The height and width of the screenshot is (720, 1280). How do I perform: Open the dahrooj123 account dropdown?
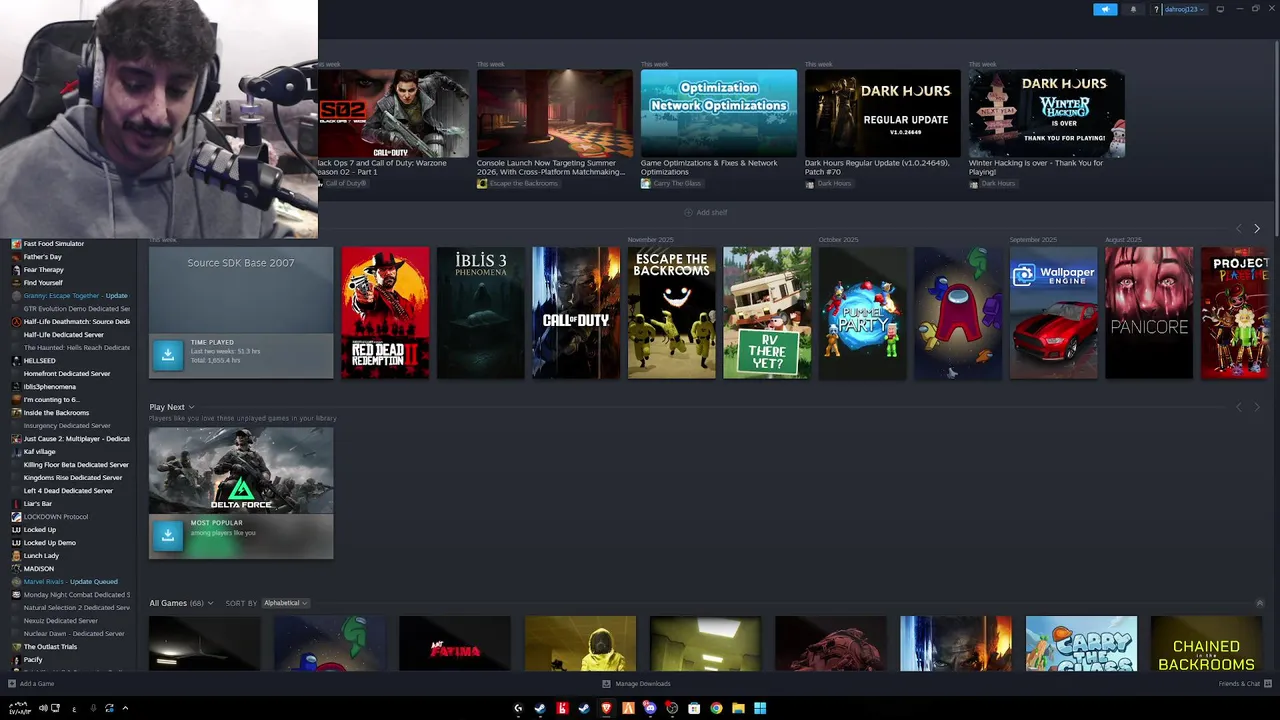(1184, 9)
